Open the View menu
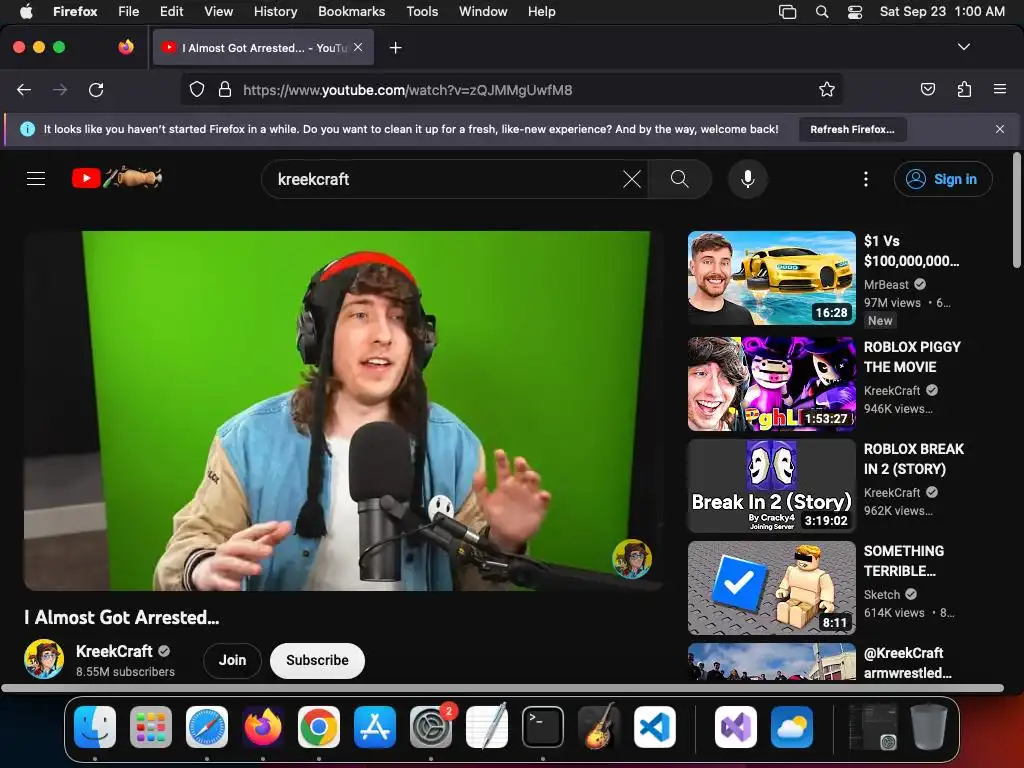This screenshot has height=768, width=1024. [218, 11]
